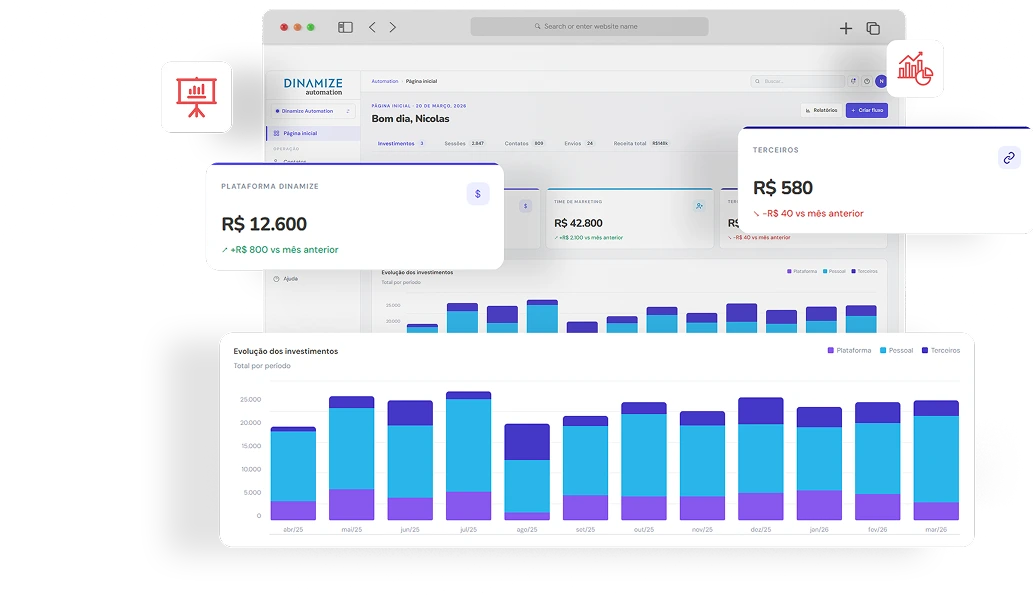Open the Dinamize Automation workspace selector

(313, 111)
